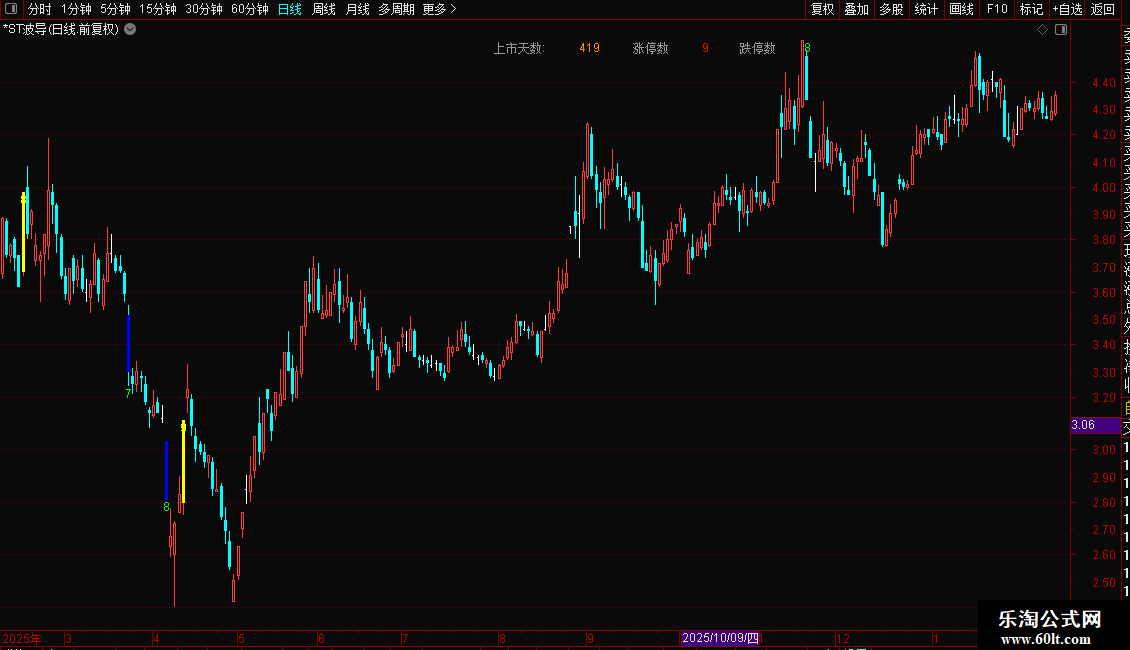
Task: Select the 30分钟 period tab
Action: pyautogui.click(x=204, y=9)
